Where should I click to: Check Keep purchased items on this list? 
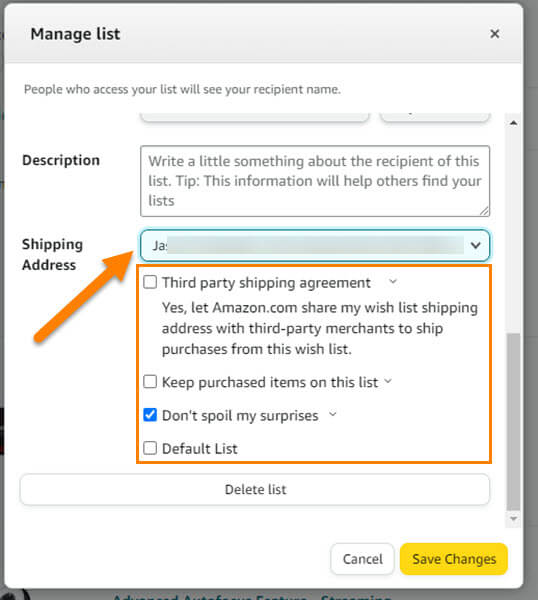tap(150, 382)
